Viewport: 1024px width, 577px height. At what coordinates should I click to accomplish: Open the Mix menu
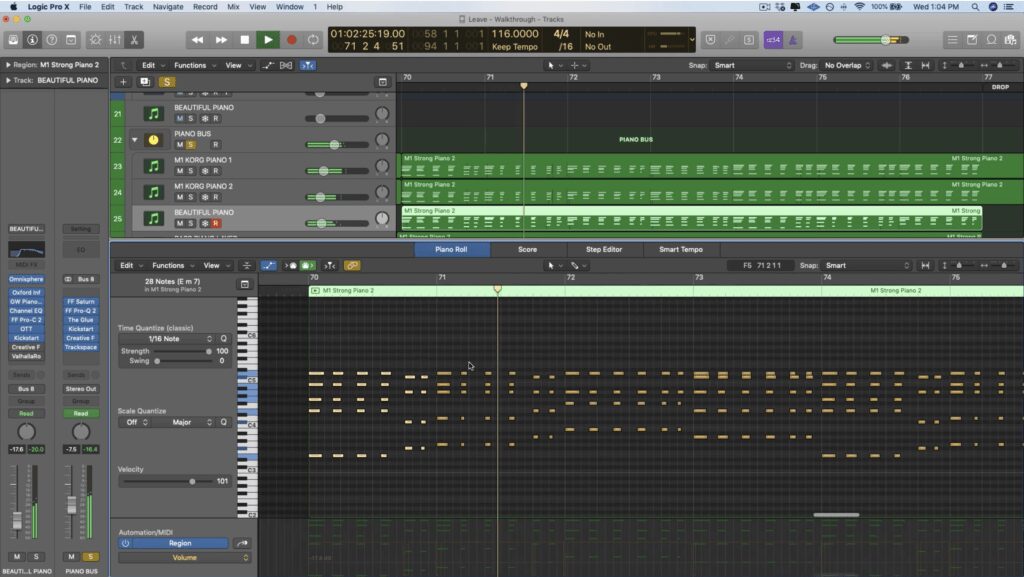(x=233, y=7)
